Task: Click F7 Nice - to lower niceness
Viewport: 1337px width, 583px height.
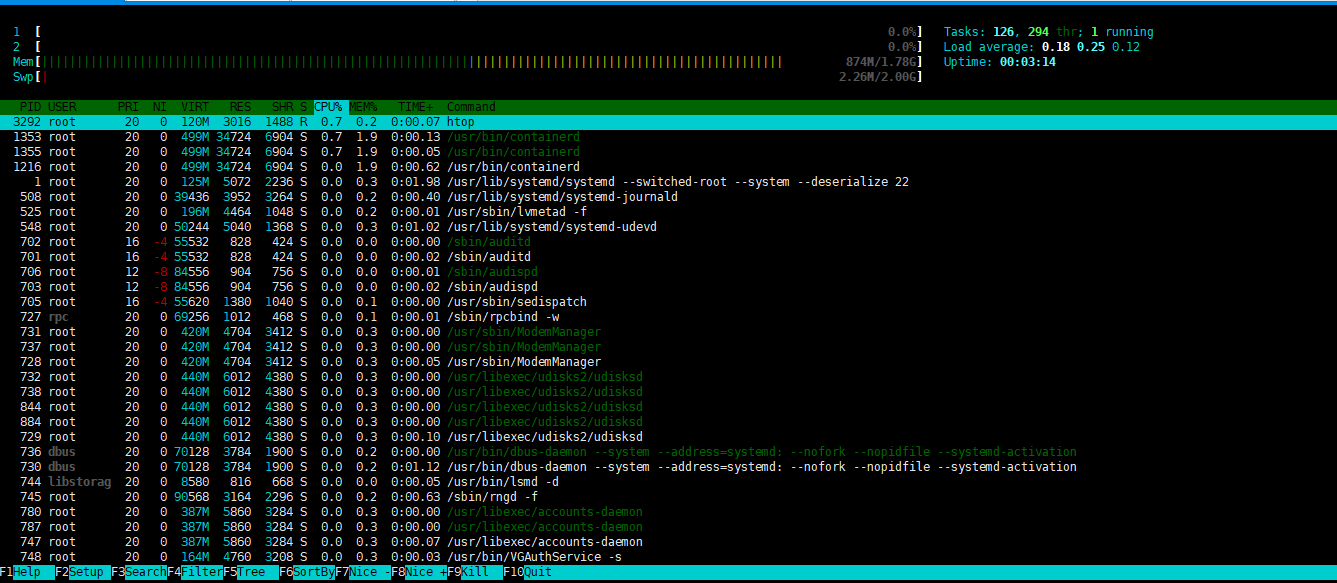Action: coord(363,572)
